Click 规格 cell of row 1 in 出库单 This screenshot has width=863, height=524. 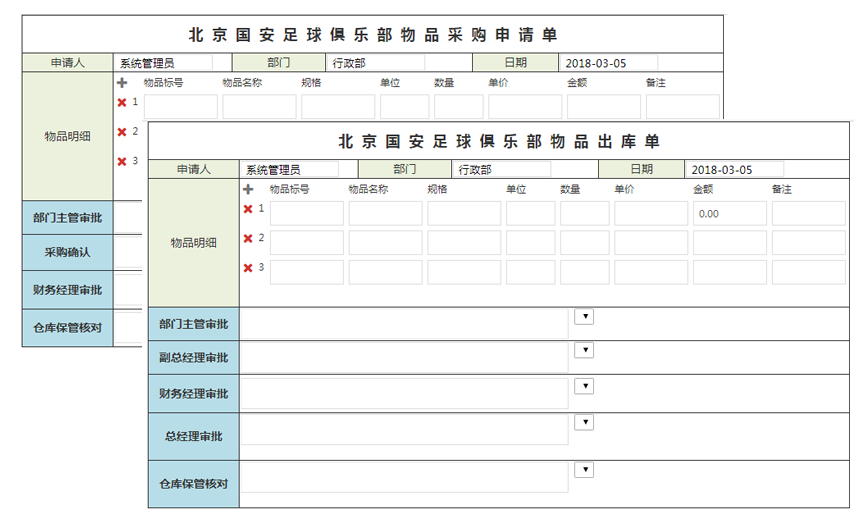tap(464, 214)
